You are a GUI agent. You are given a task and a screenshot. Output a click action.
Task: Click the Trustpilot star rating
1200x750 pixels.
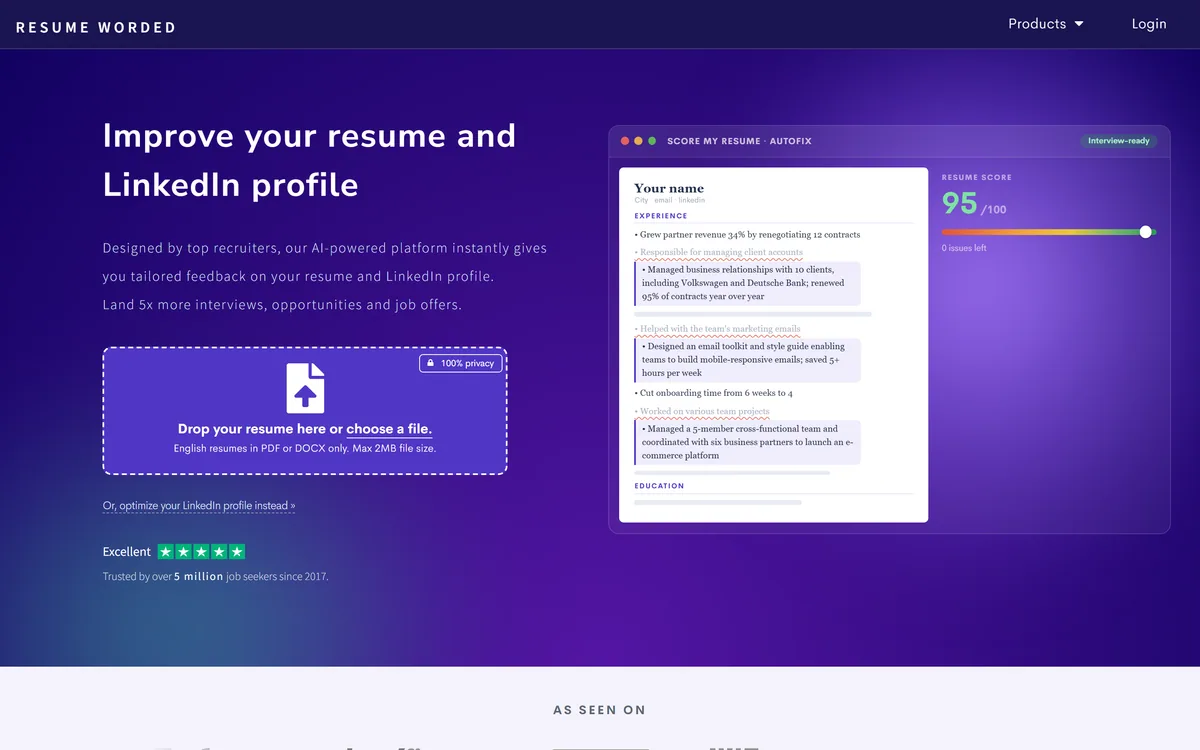[x=201, y=552]
